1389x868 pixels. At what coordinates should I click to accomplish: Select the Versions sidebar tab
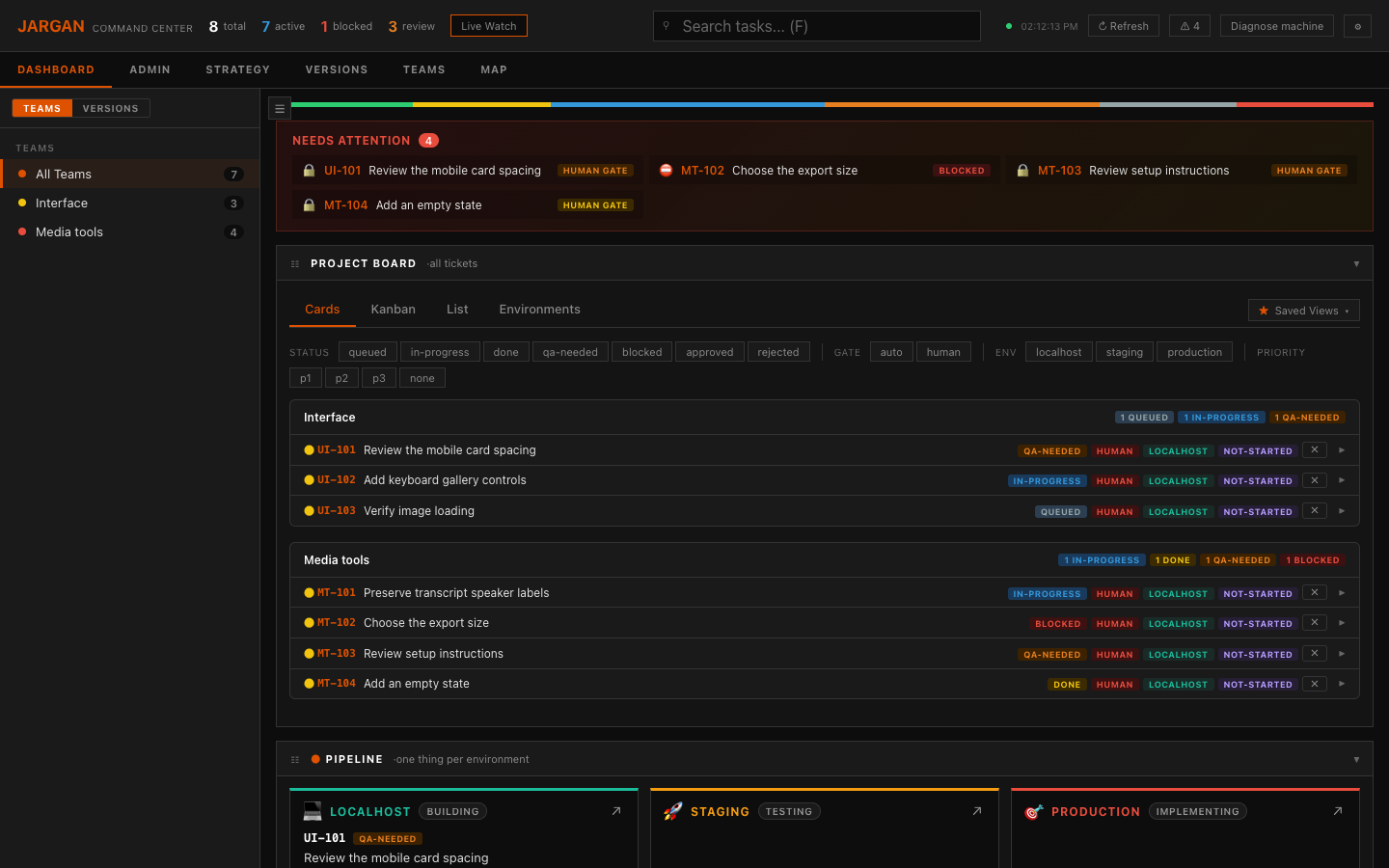coord(111,108)
